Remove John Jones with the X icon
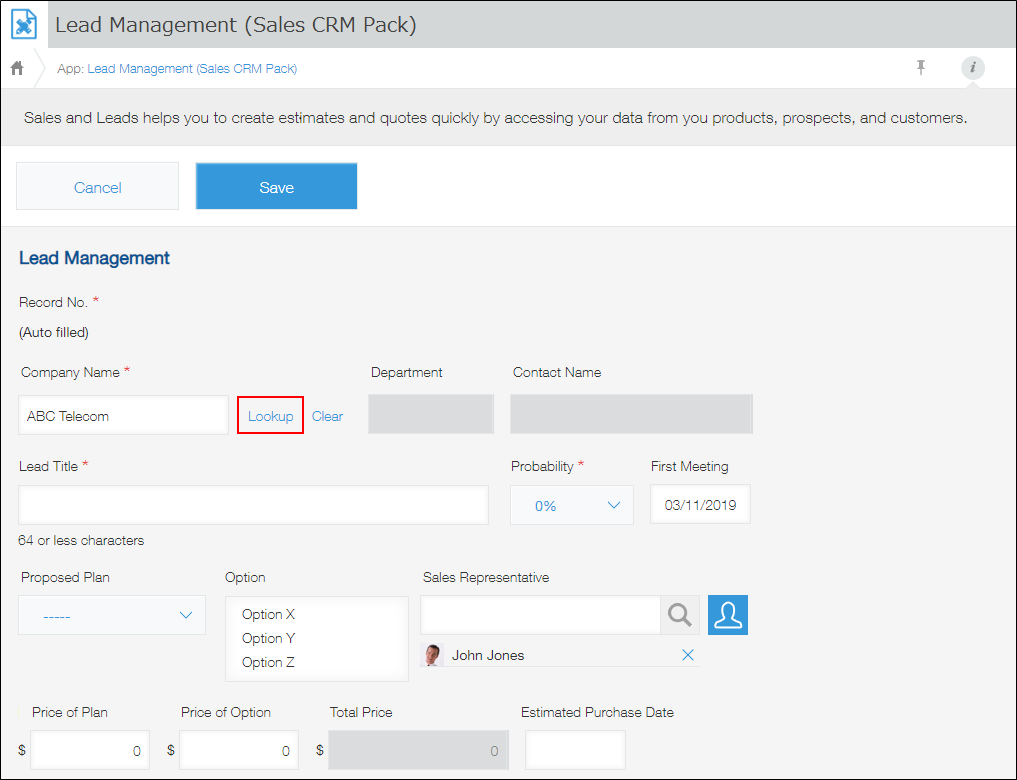Viewport: 1017px width, 780px height. tap(688, 655)
